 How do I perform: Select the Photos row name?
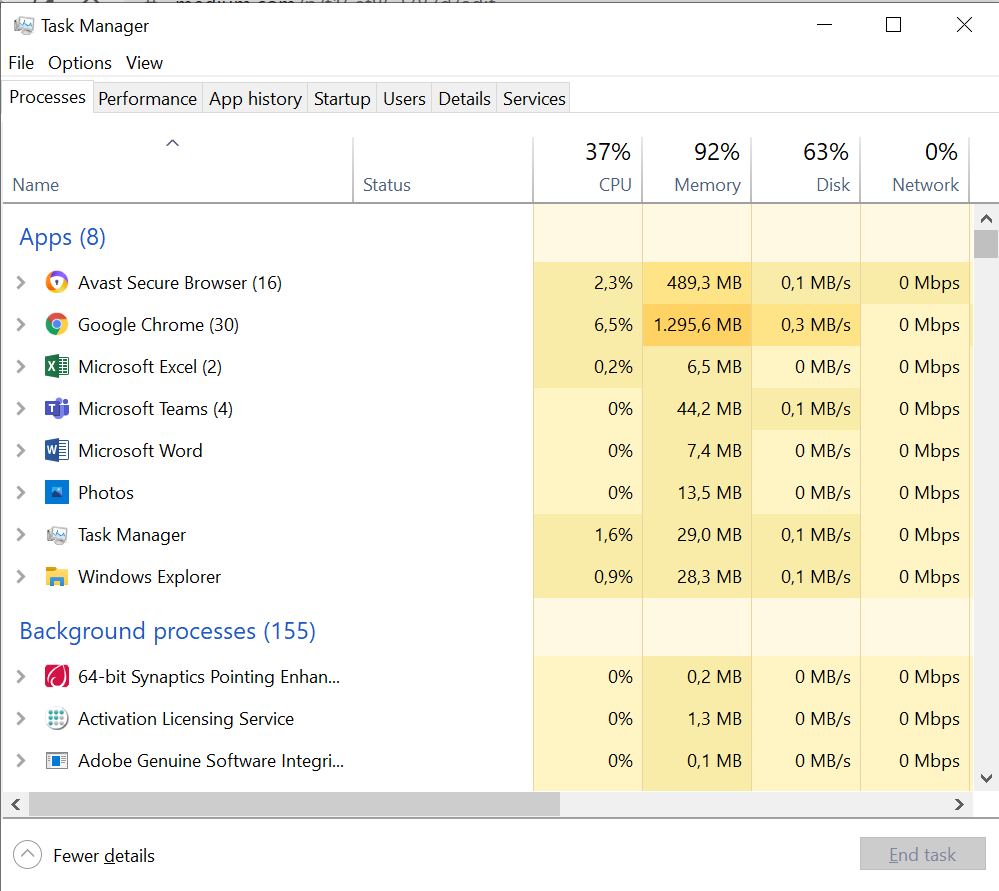[x=106, y=493]
